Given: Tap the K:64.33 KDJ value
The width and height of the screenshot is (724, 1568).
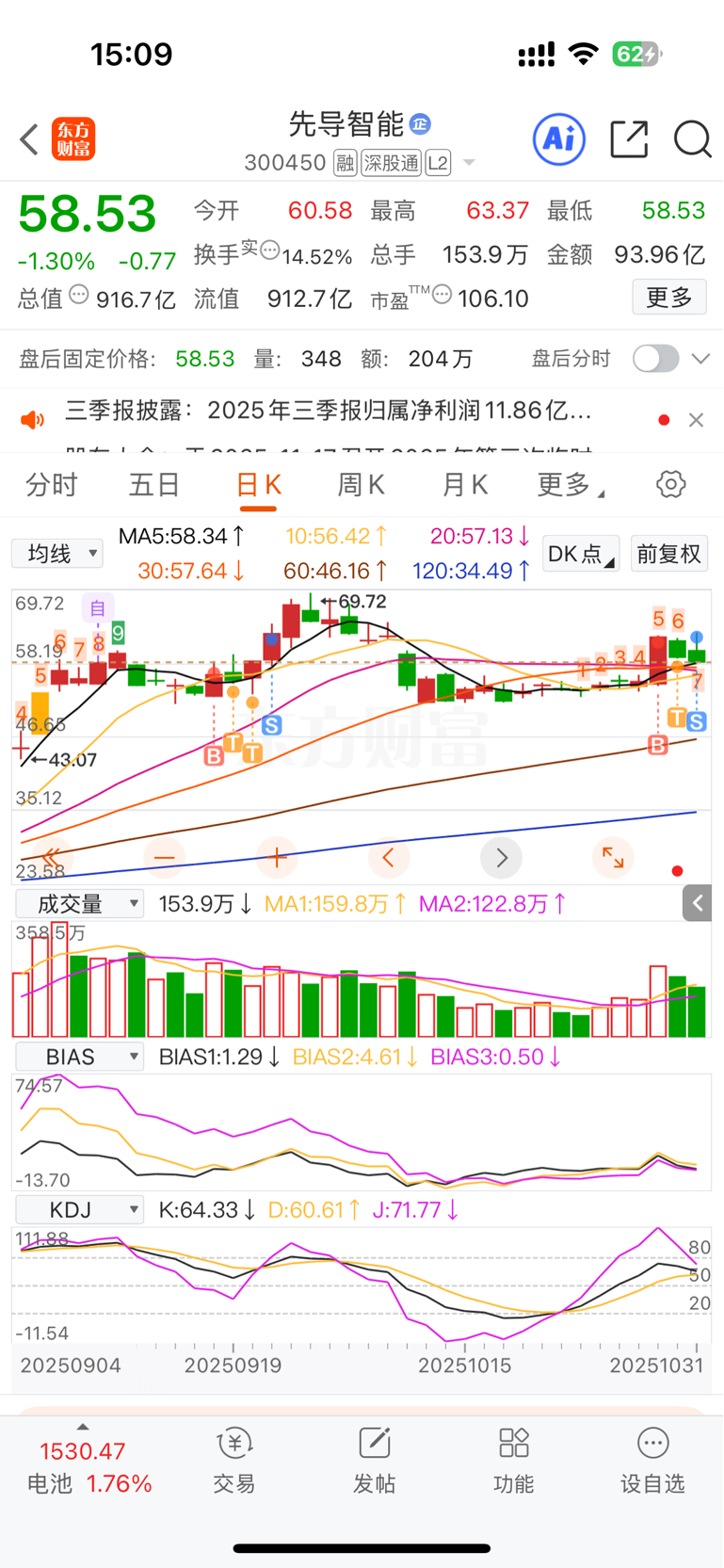Looking at the screenshot, I should [207, 1209].
